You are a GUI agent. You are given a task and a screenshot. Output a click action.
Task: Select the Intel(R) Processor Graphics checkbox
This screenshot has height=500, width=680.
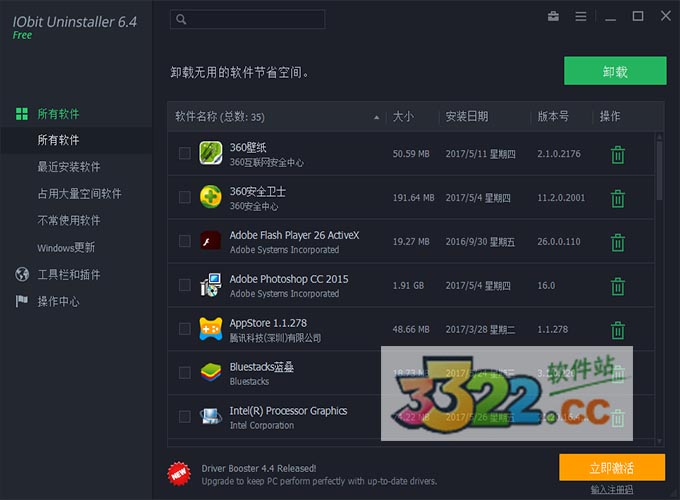click(185, 416)
